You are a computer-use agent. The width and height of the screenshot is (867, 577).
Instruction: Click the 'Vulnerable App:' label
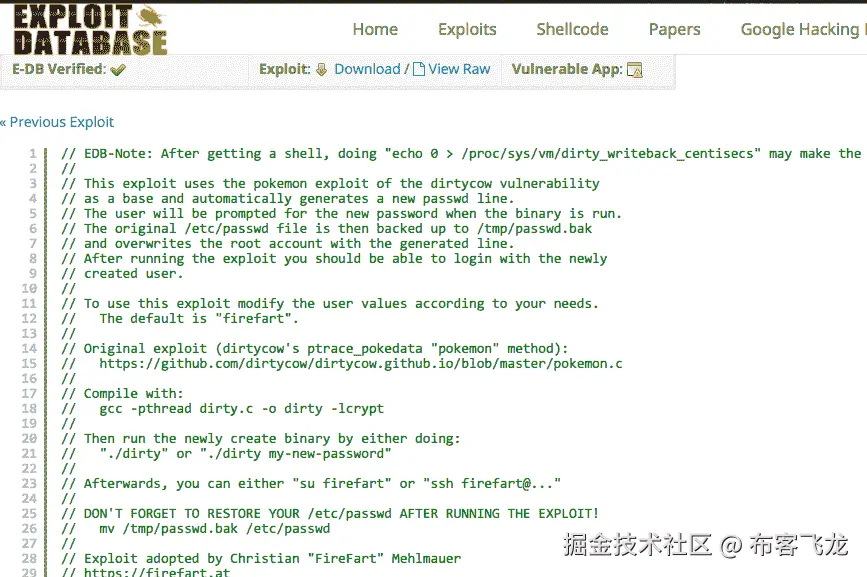pos(567,69)
